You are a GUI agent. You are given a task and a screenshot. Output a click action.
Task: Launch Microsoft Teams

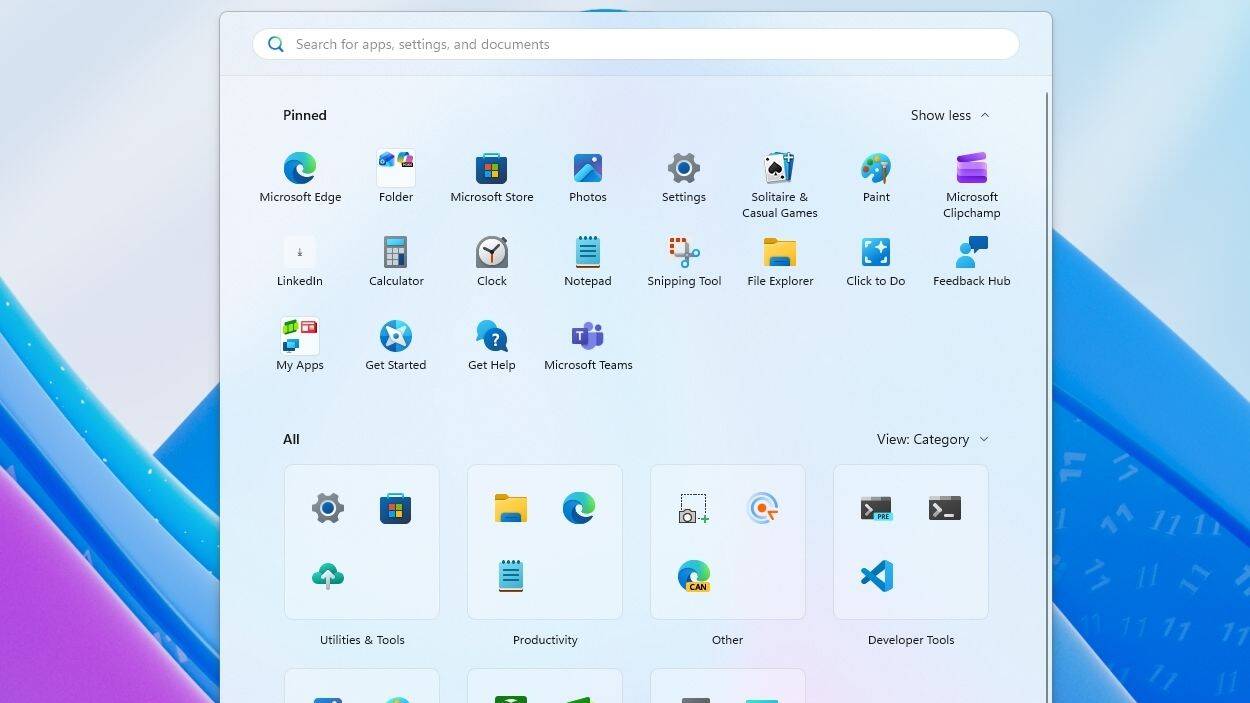[x=588, y=346]
